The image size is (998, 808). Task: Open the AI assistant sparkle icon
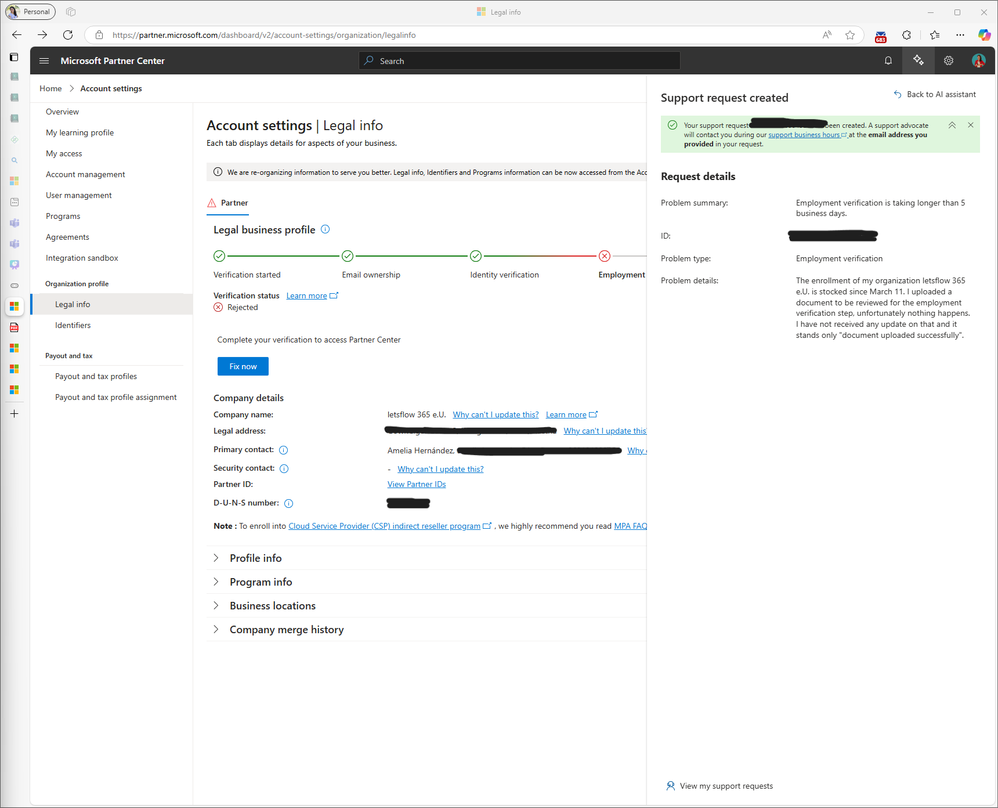coord(918,60)
